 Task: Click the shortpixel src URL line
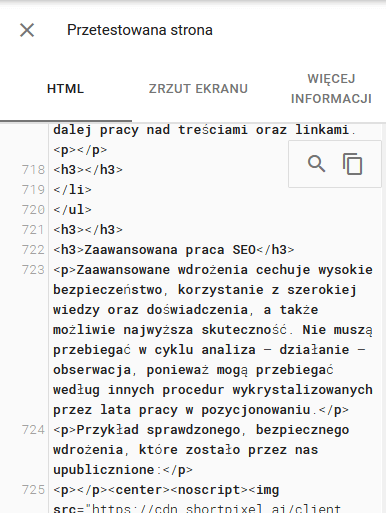(x=197, y=508)
